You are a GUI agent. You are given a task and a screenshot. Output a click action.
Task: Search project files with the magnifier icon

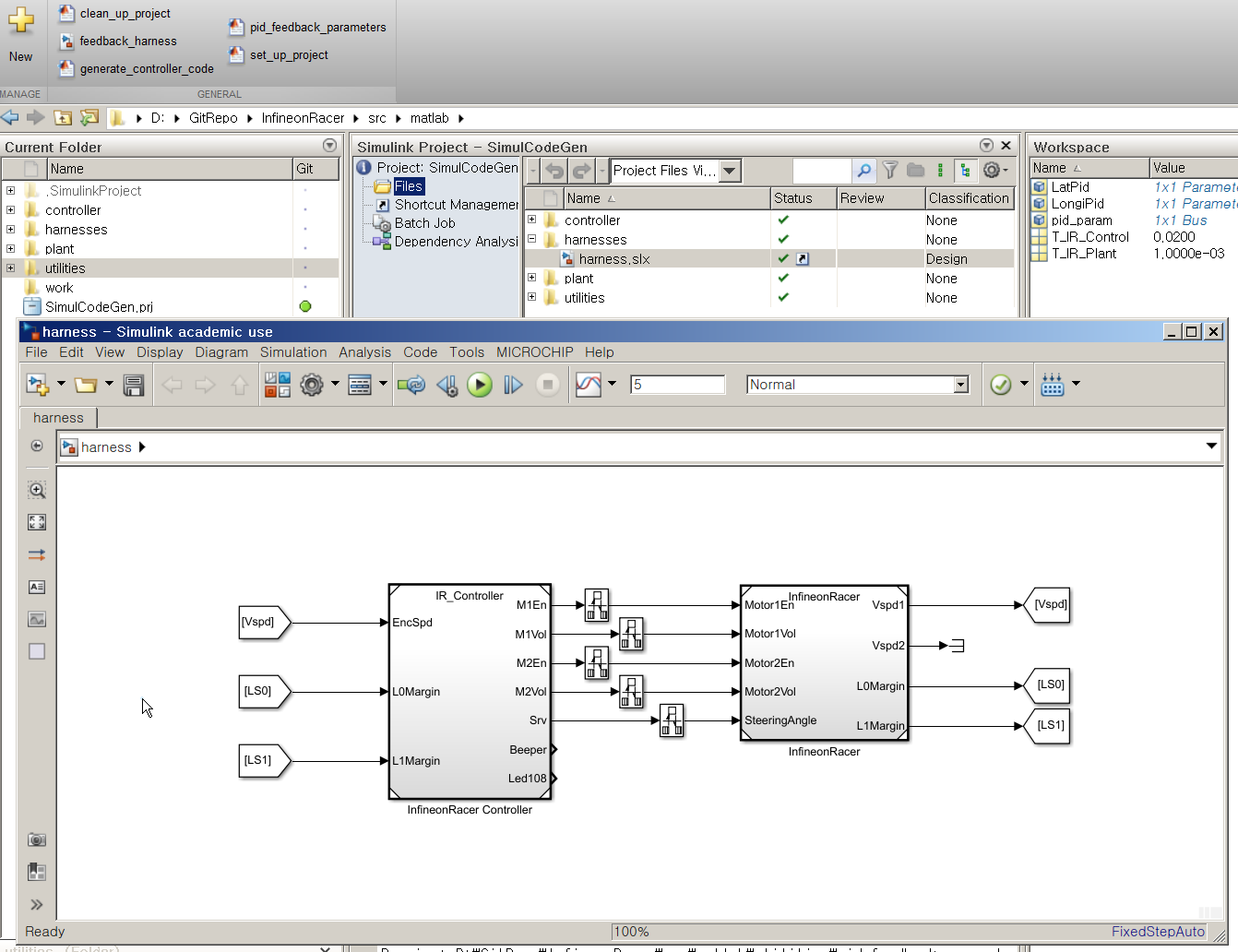[x=863, y=171]
